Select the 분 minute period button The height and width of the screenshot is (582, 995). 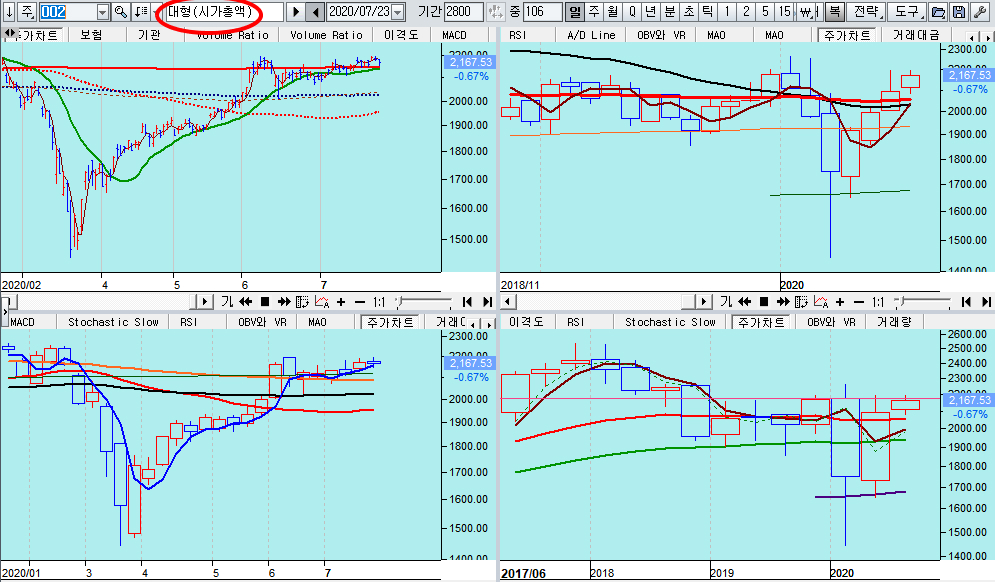(x=669, y=11)
